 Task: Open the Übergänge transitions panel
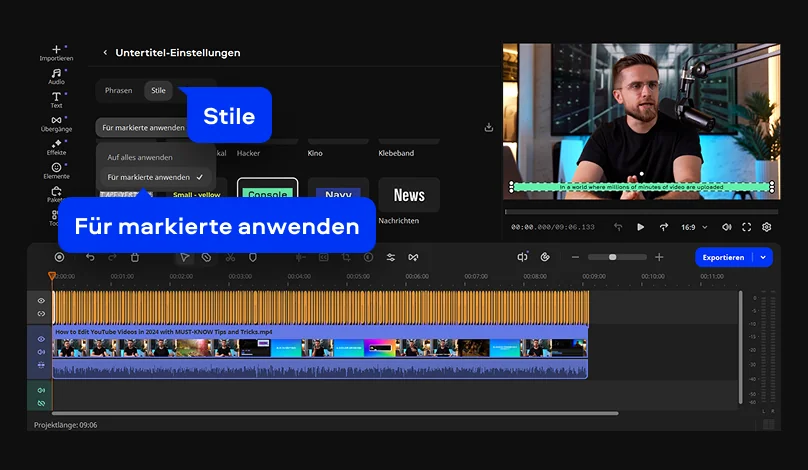[x=56, y=123]
